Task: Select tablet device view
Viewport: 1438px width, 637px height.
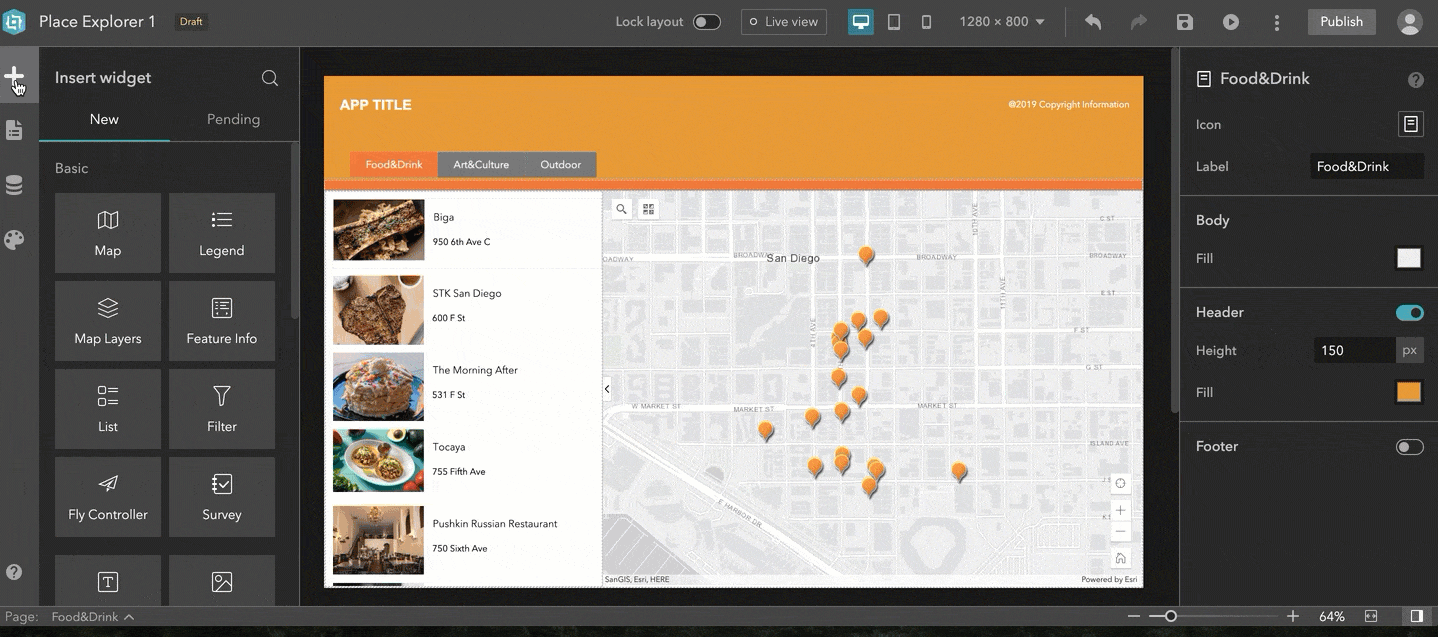Action: point(894,22)
